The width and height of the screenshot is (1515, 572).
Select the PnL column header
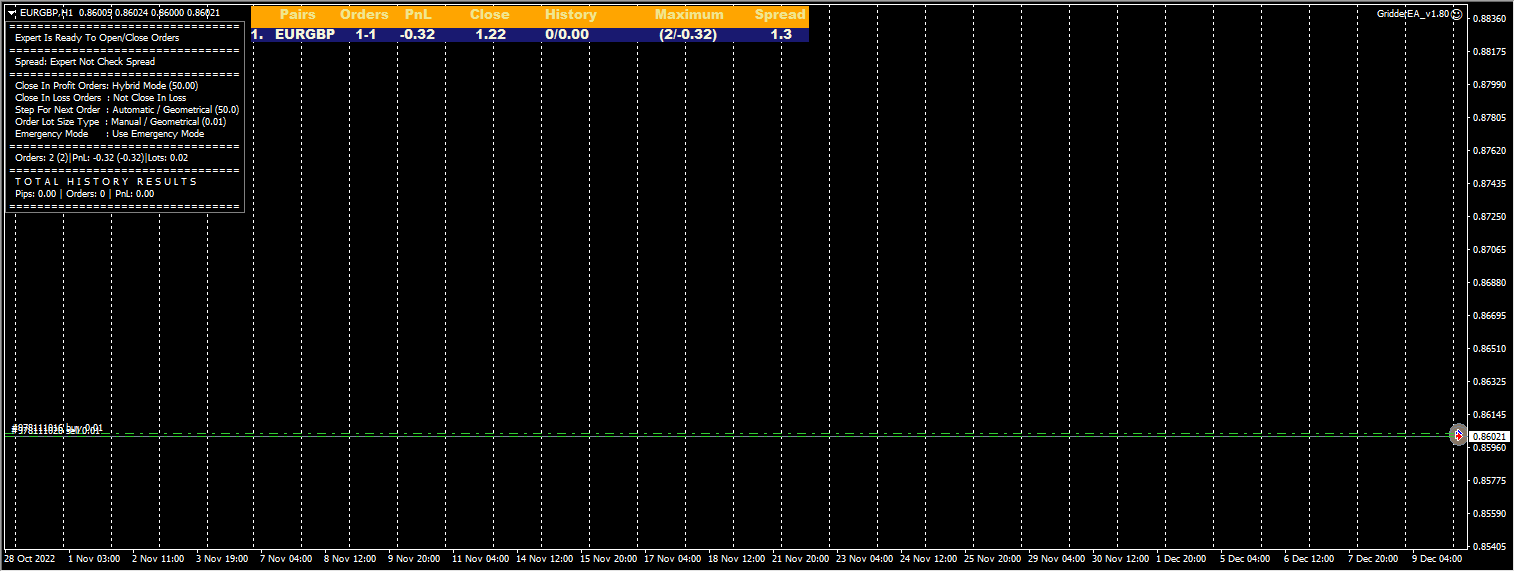(418, 15)
